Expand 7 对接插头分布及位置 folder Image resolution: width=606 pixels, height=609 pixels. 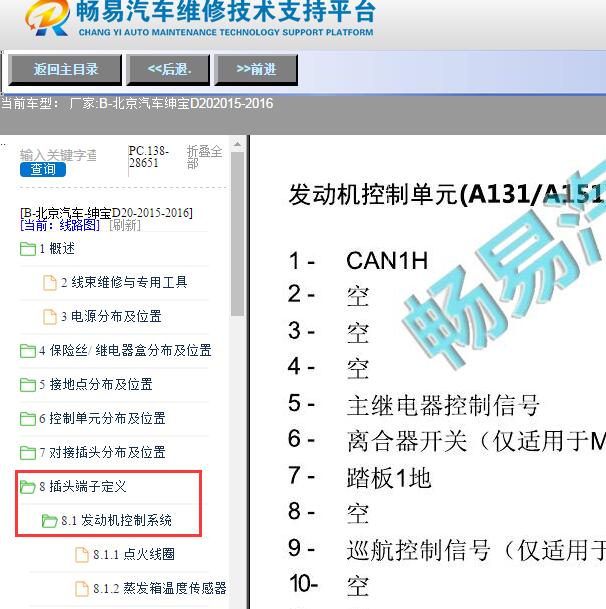[x=102, y=452]
